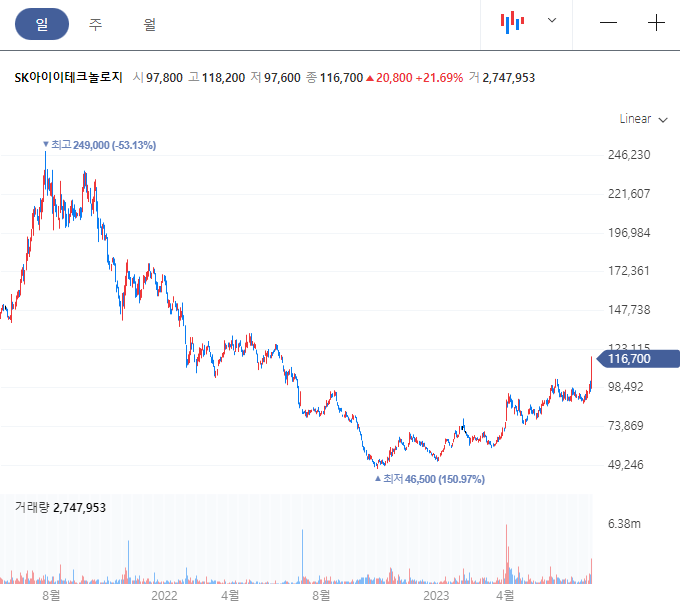Select the daily (일) chart tab
The image size is (686, 605).
pyautogui.click(x=41, y=24)
